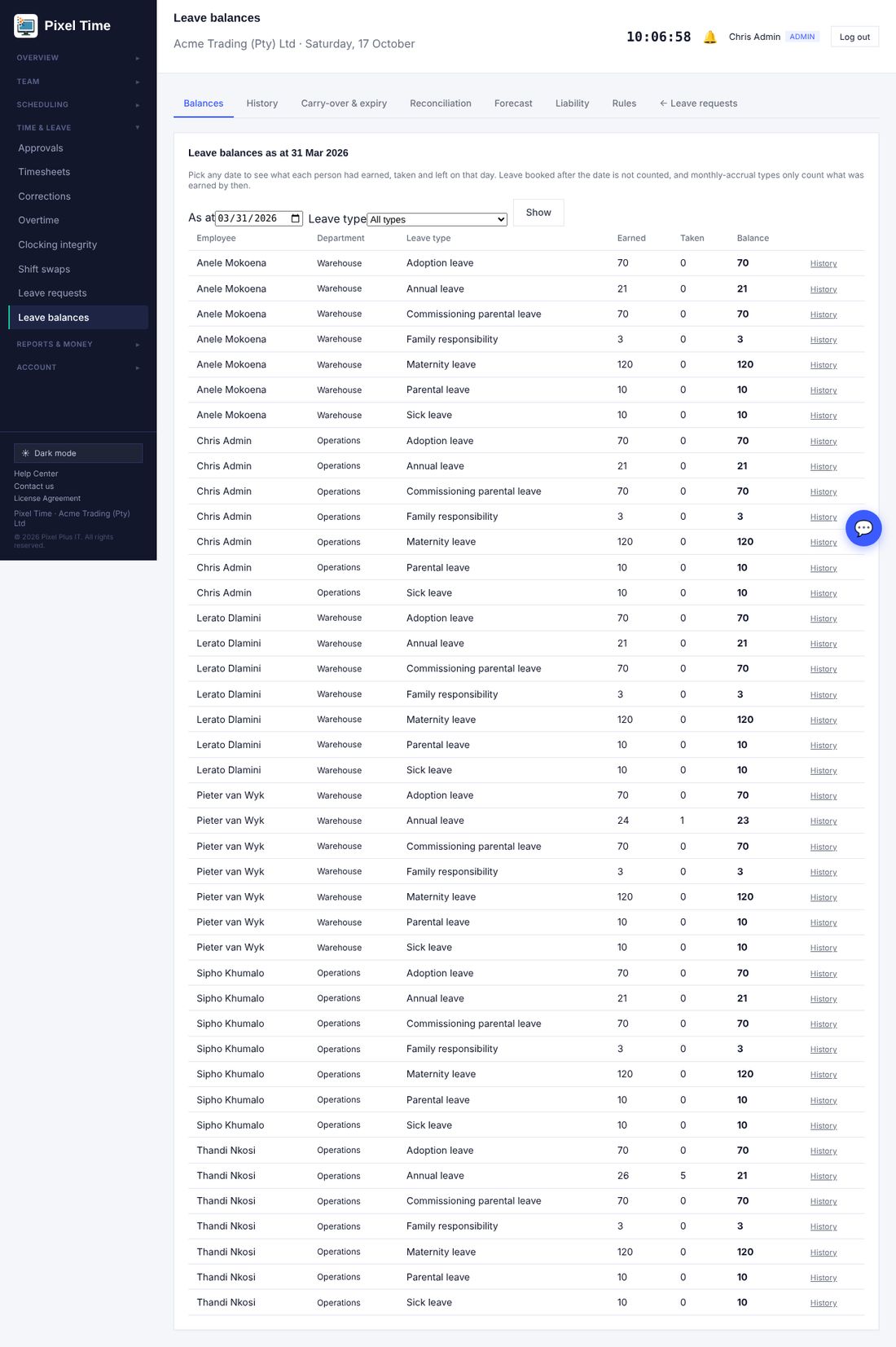Click the As at date field

click(259, 218)
